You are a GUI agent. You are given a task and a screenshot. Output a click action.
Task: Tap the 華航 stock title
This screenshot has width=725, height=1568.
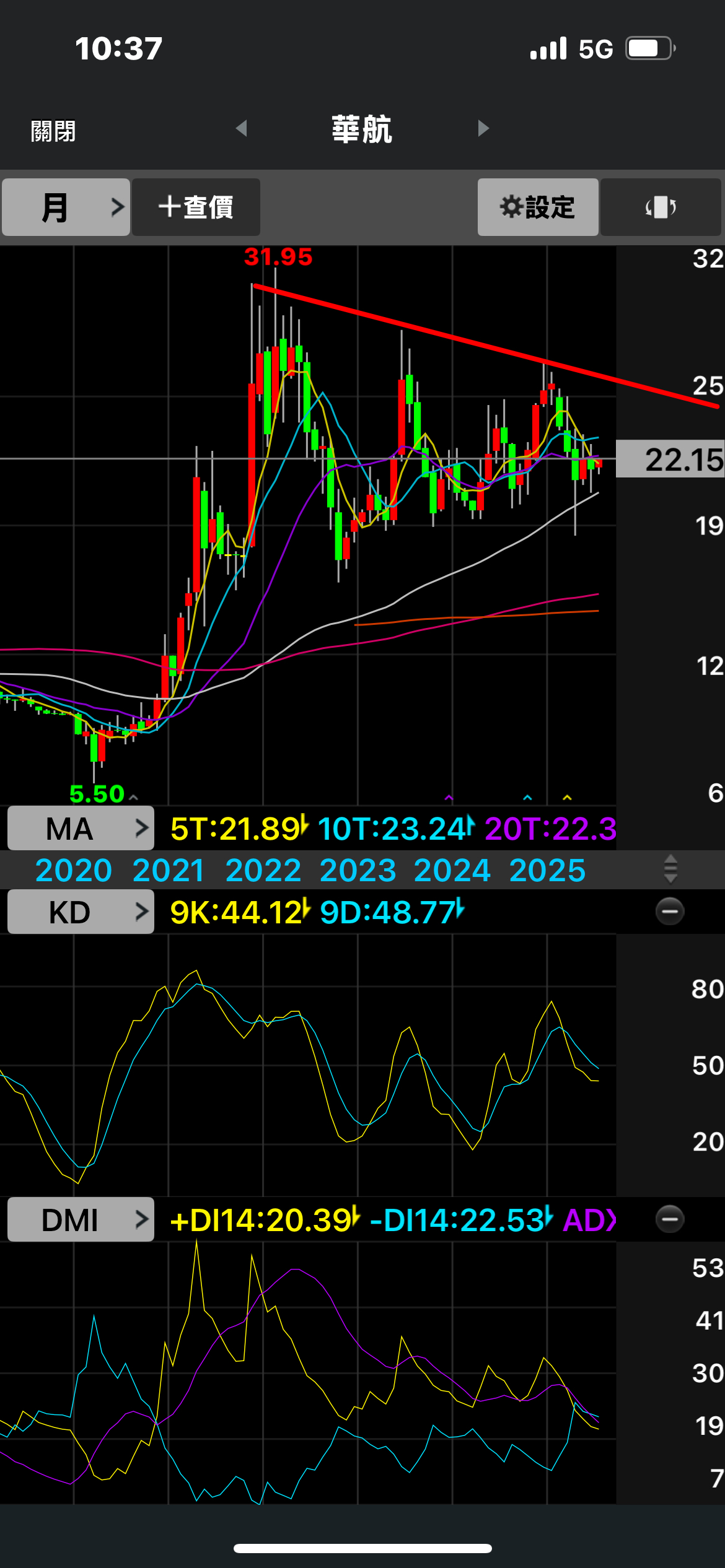point(362,129)
